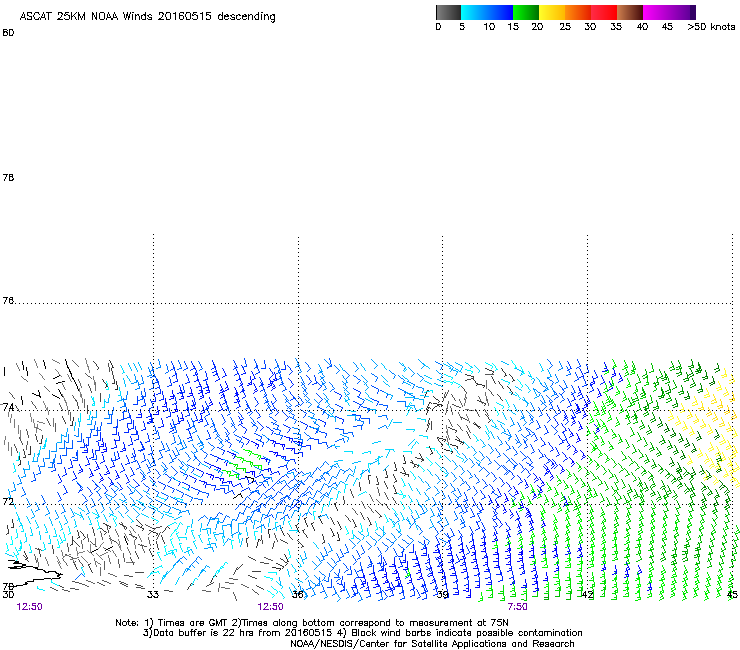The width and height of the screenshot is (740, 650).
Task: Pick the green 15-20 knots color bar segment
Action: (526, 12)
